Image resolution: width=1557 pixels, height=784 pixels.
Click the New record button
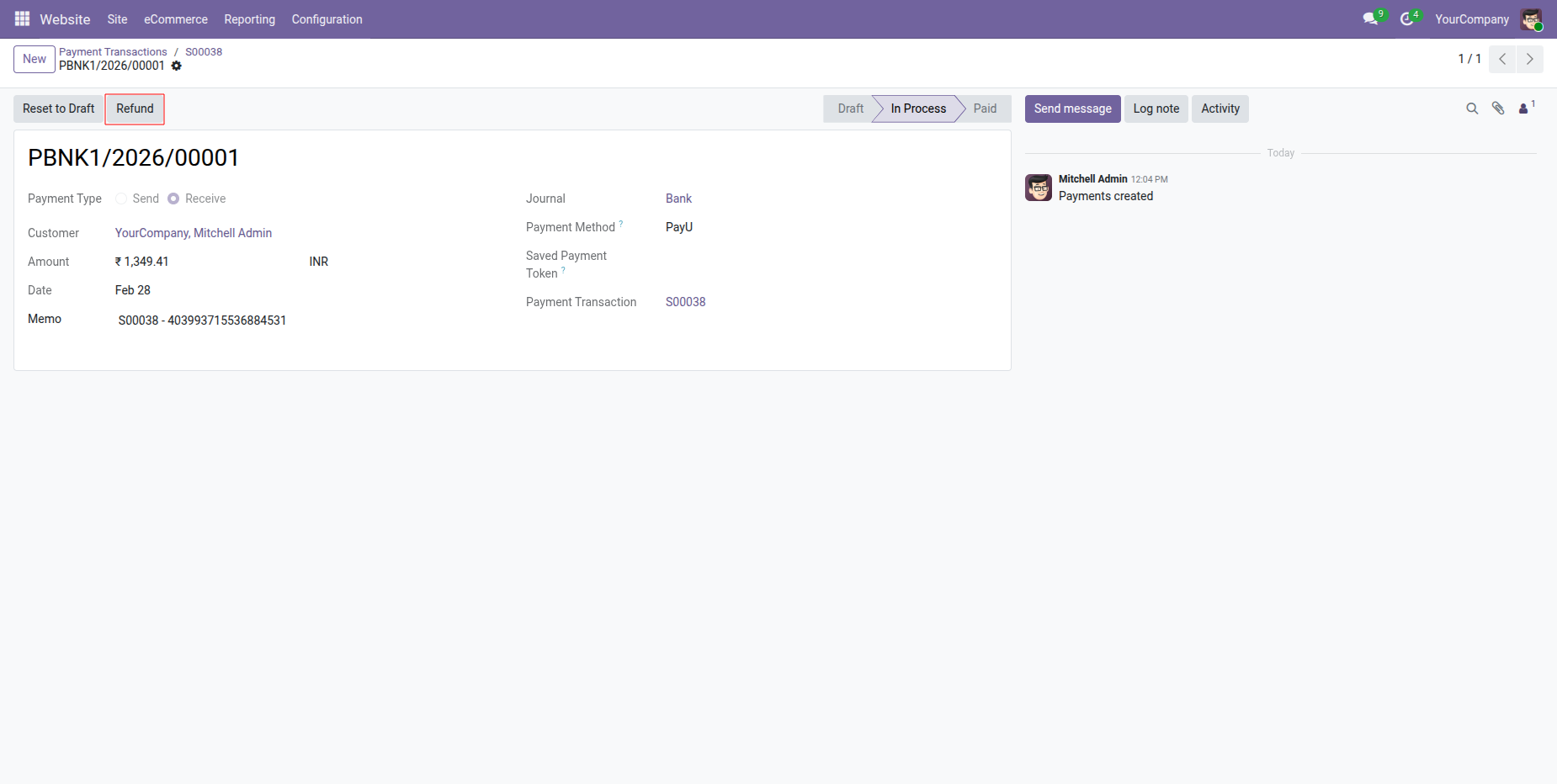(35, 59)
